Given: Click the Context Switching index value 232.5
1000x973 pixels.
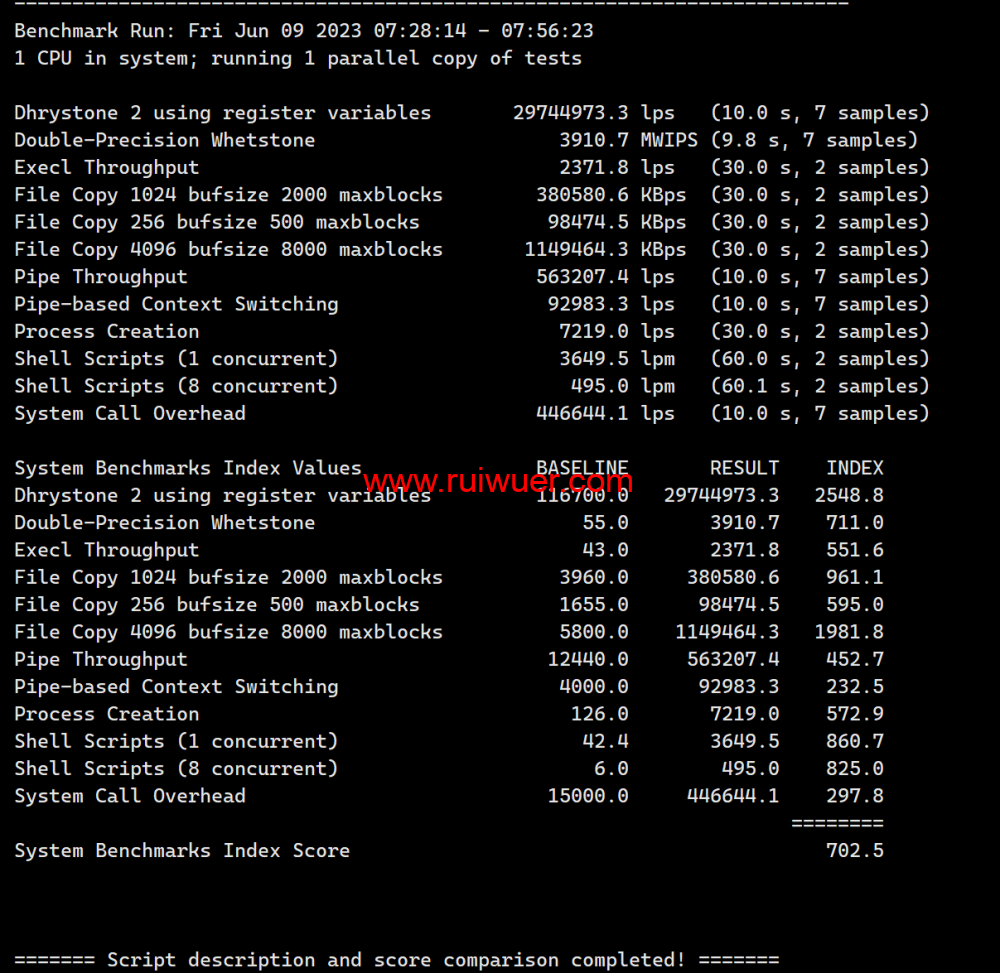Looking at the screenshot, I should point(854,687).
